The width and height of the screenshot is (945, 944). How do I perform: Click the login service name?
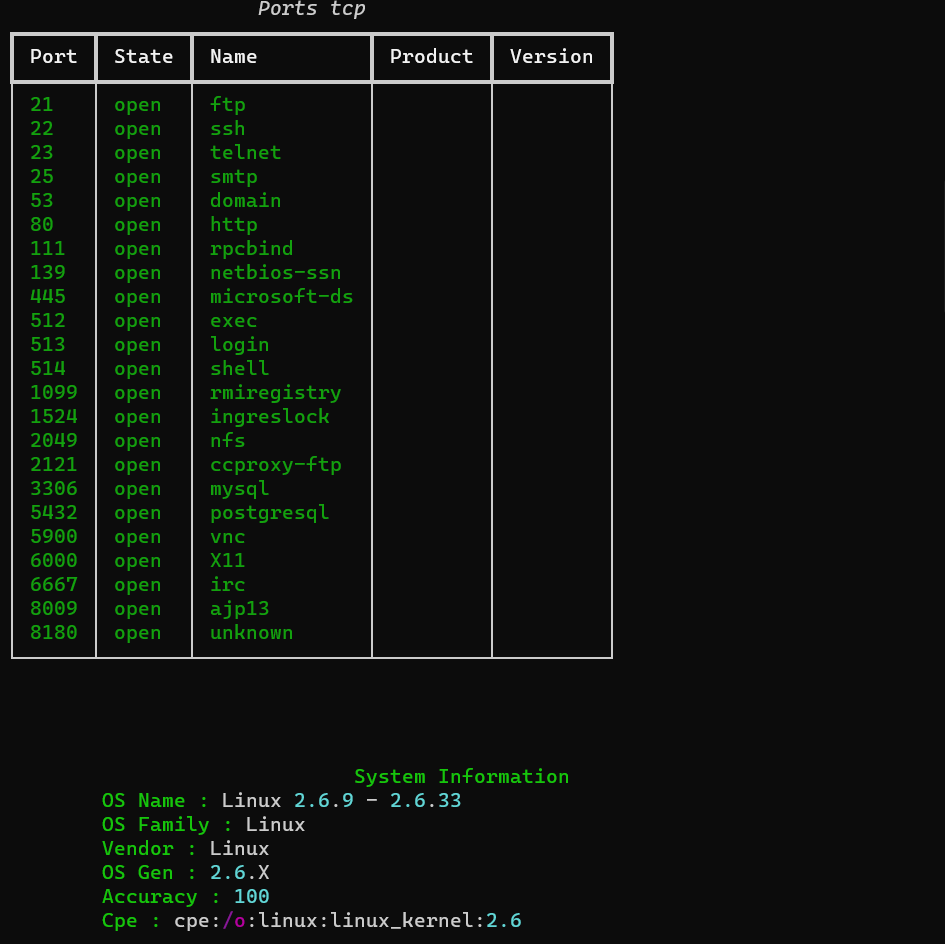pos(239,345)
